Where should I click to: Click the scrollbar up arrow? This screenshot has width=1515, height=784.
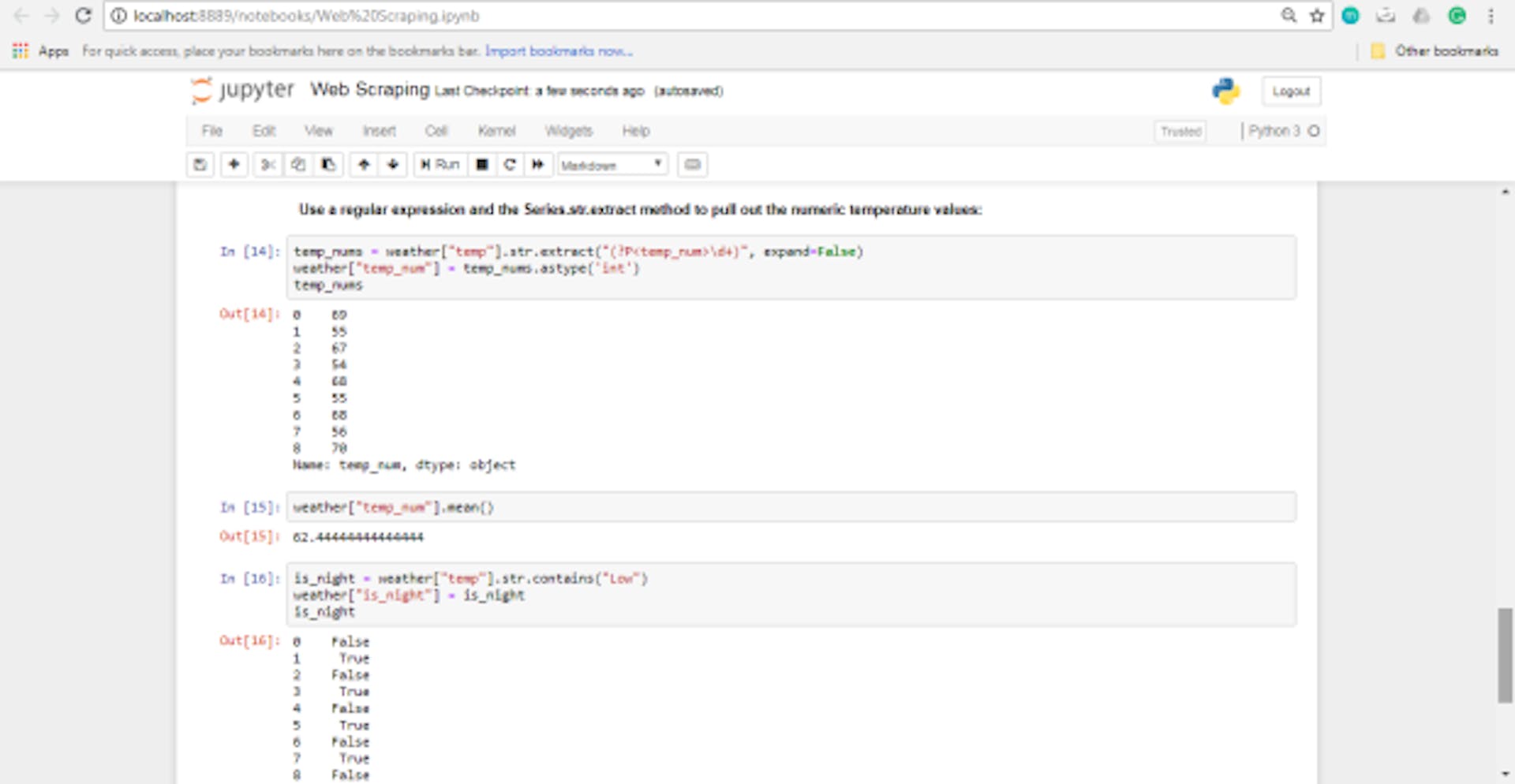coord(1506,192)
